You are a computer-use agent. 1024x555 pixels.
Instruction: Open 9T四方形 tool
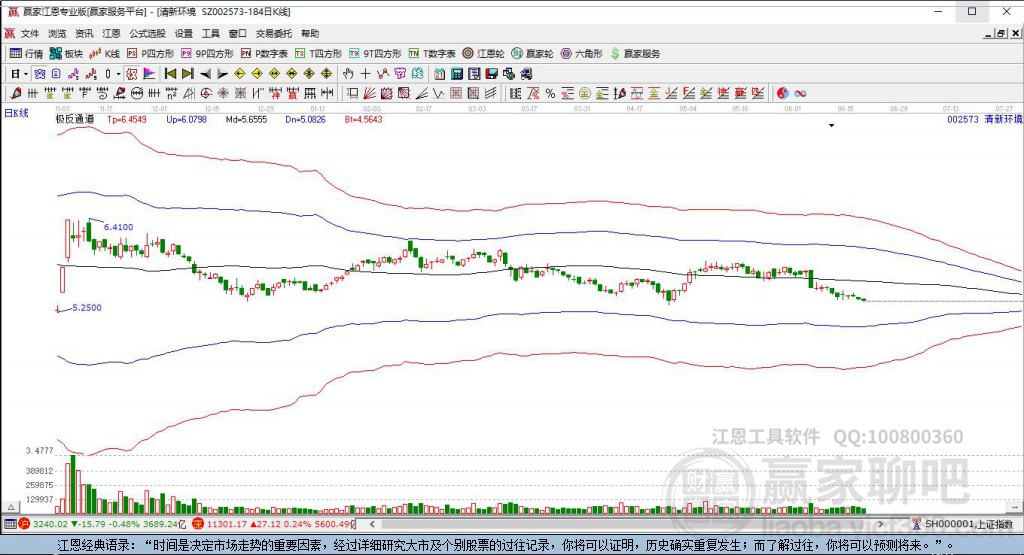(x=375, y=54)
